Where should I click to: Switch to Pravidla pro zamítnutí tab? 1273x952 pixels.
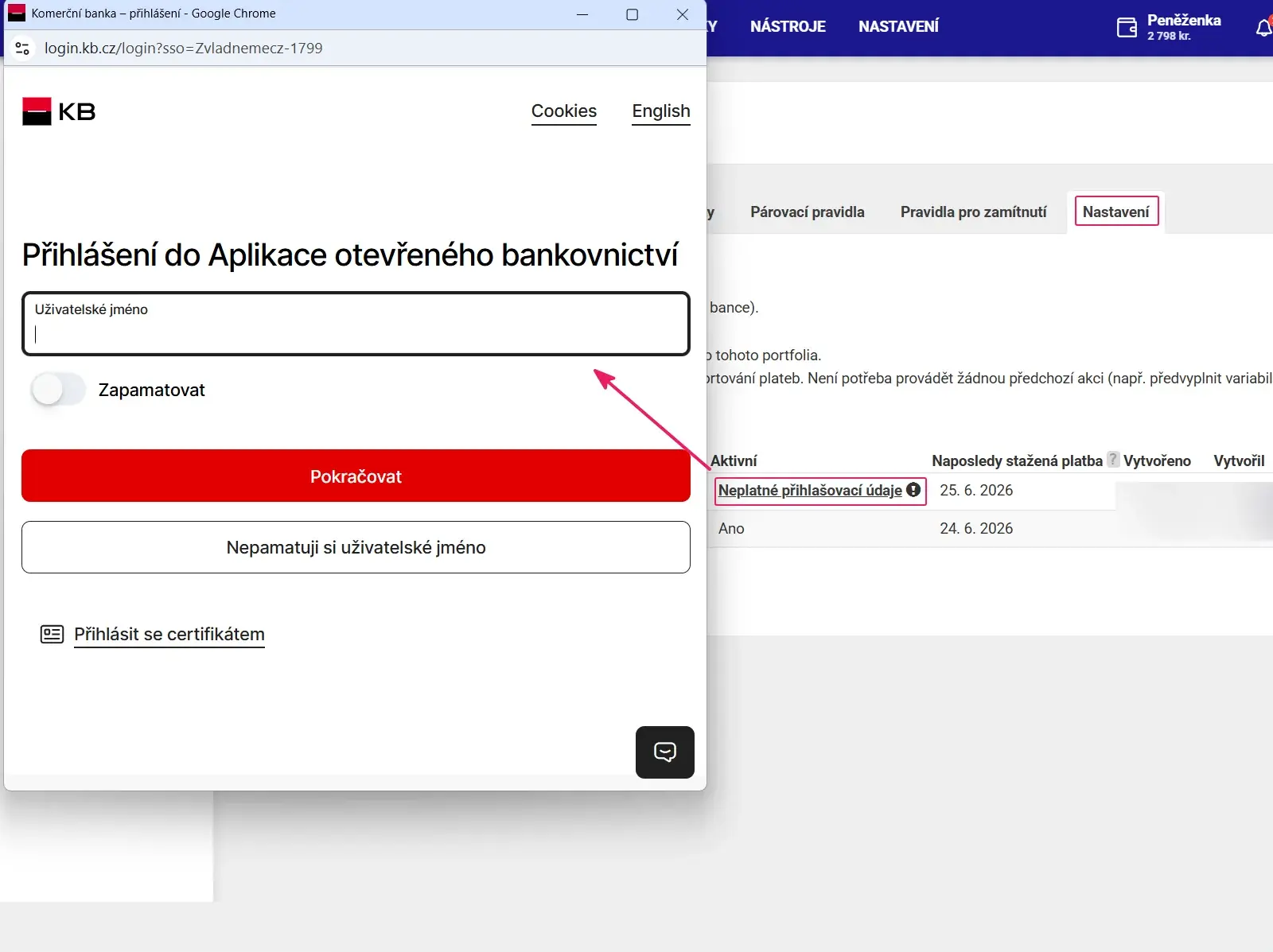tap(974, 212)
